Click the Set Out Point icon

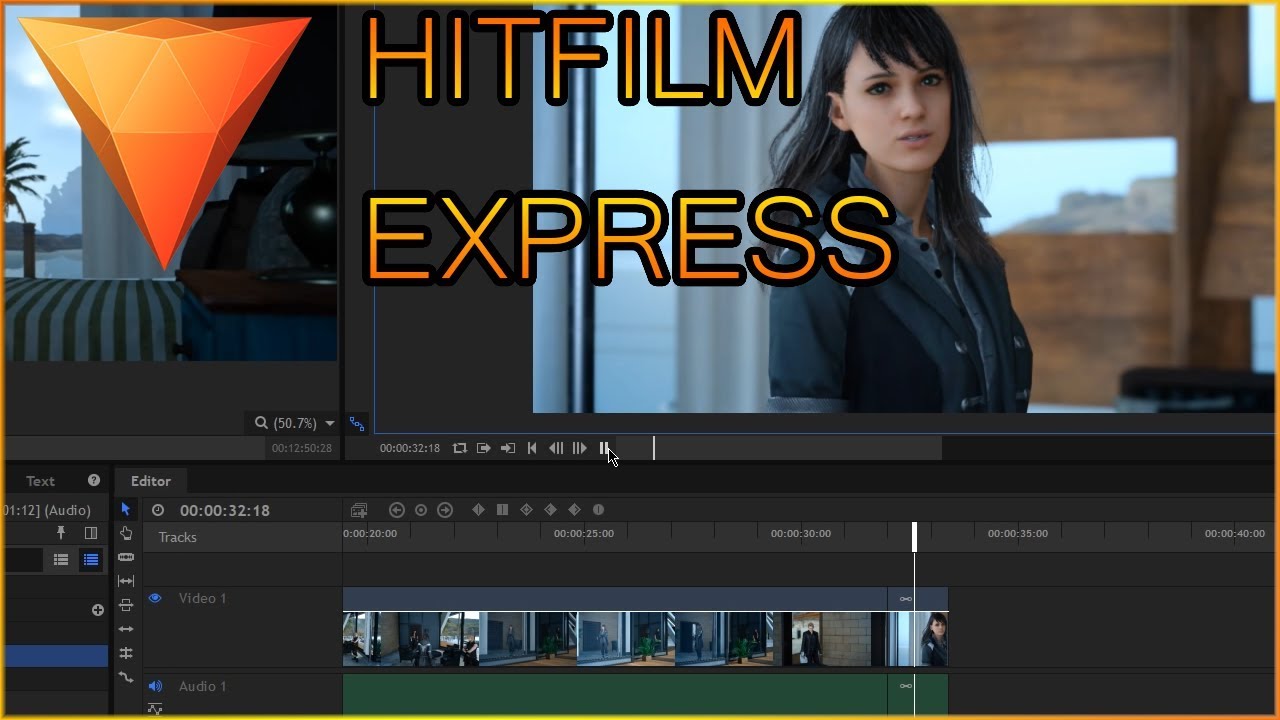click(x=508, y=448)
